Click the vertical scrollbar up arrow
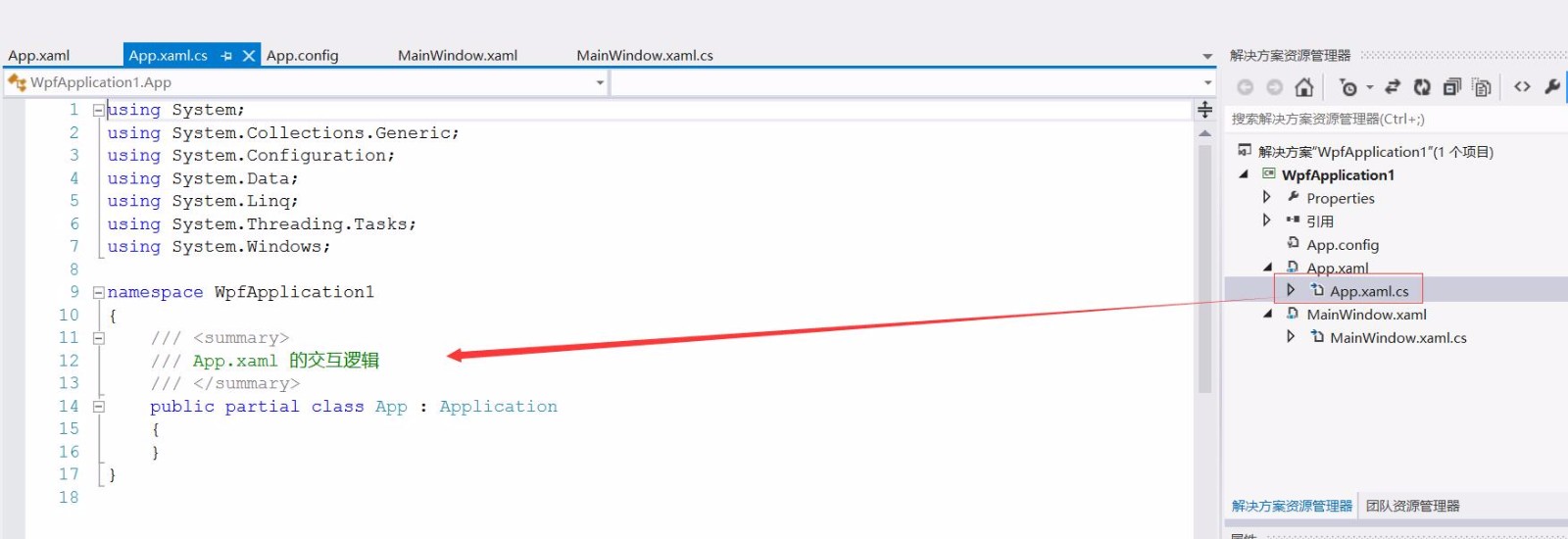The height and width of the screenshot is (539, 1568). coord(1205,133)
